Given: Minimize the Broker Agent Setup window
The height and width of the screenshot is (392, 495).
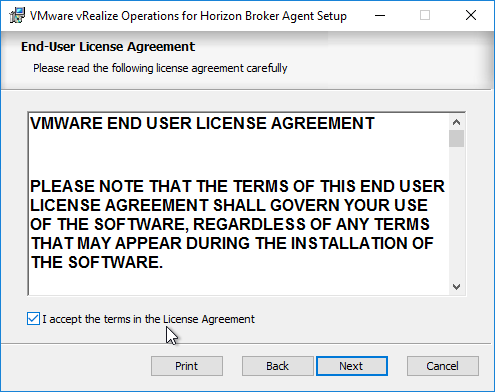Looking at the screenshot, I should click(x=380, y=15).
